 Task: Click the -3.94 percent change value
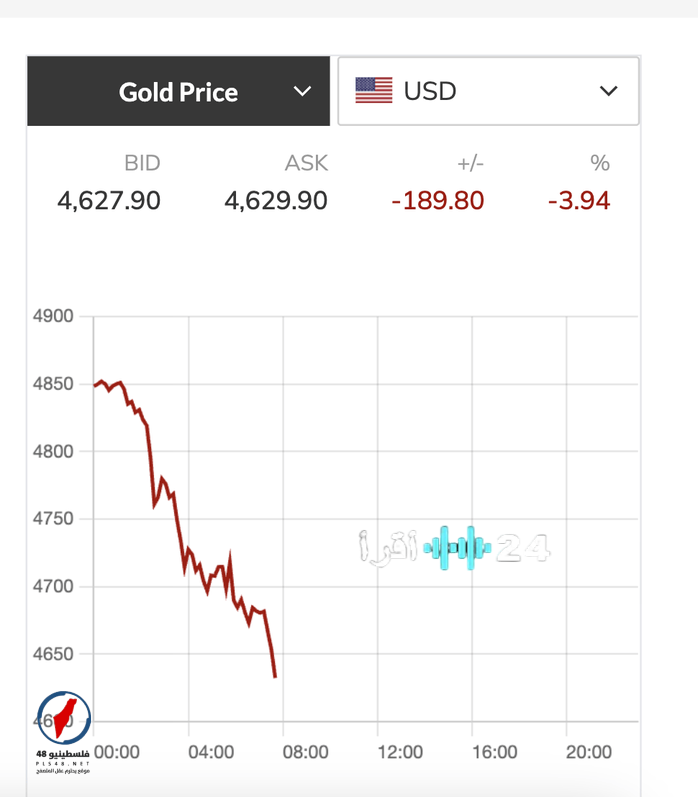click(x=579, y=200)
